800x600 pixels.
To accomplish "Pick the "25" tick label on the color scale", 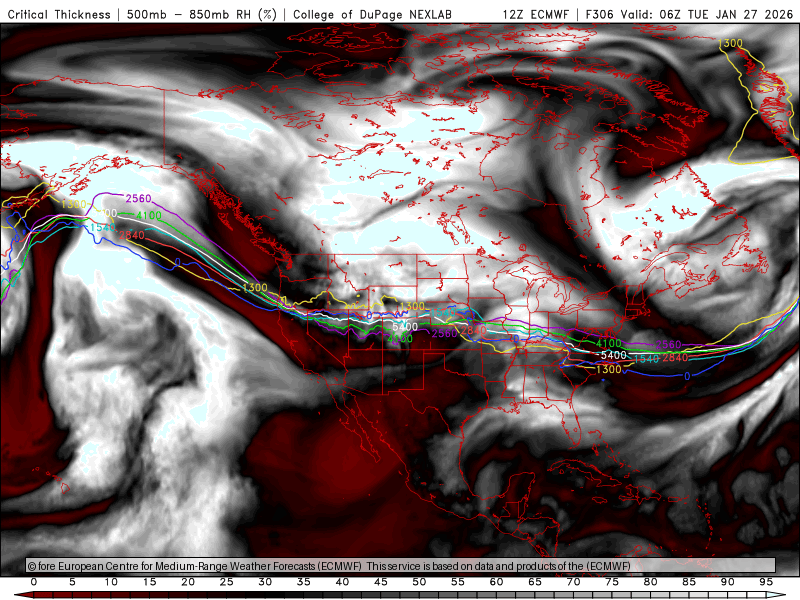I will coord(227,582).
